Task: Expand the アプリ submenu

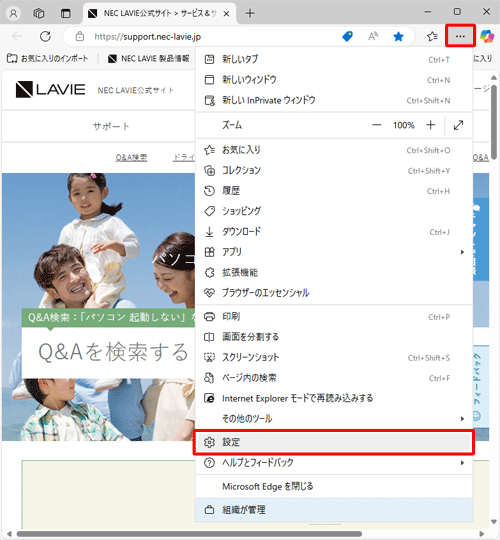Action: (334, 252)
